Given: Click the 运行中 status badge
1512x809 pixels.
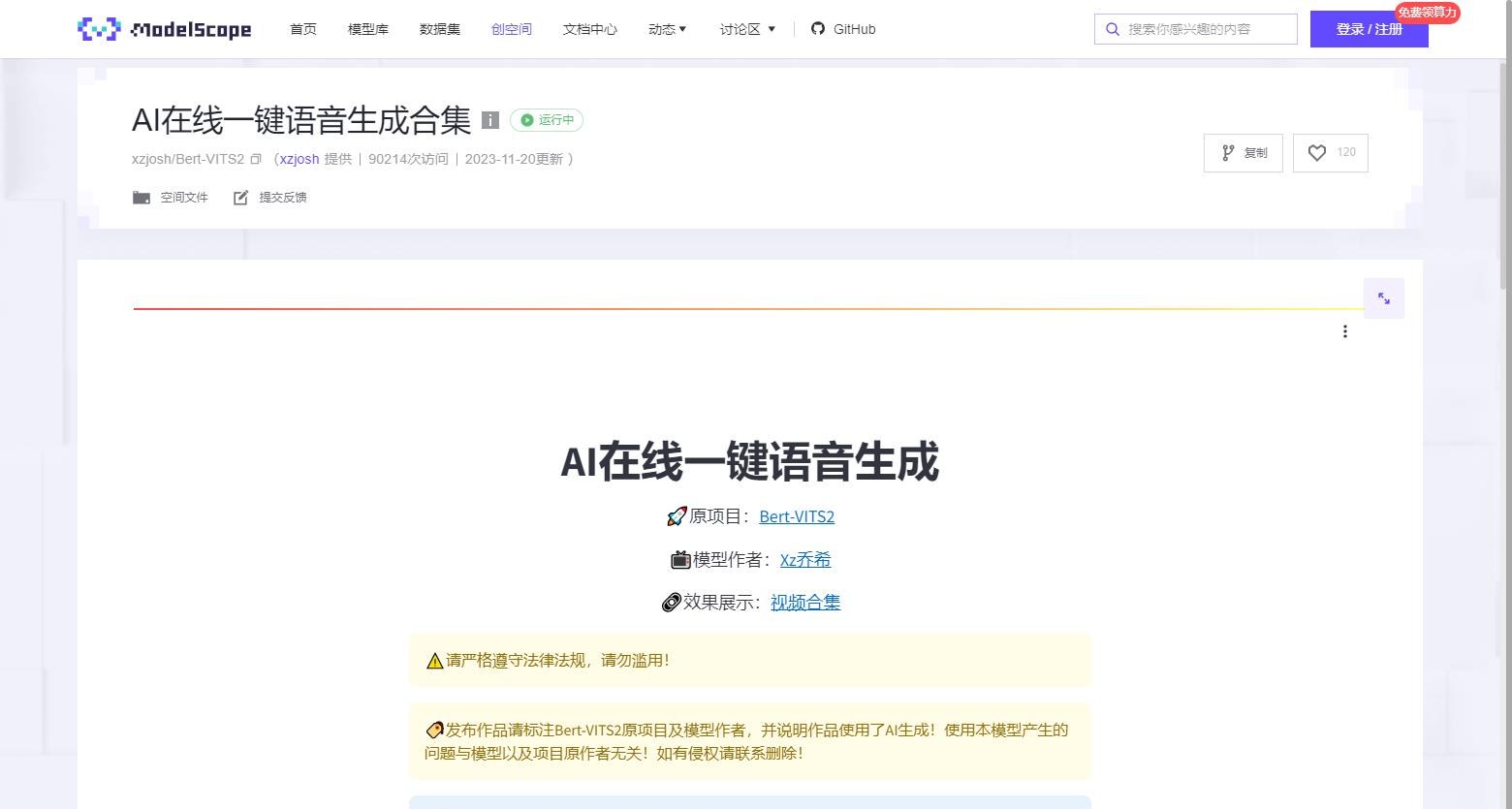Looking at the screenshot, I should [x=547, y=120].
